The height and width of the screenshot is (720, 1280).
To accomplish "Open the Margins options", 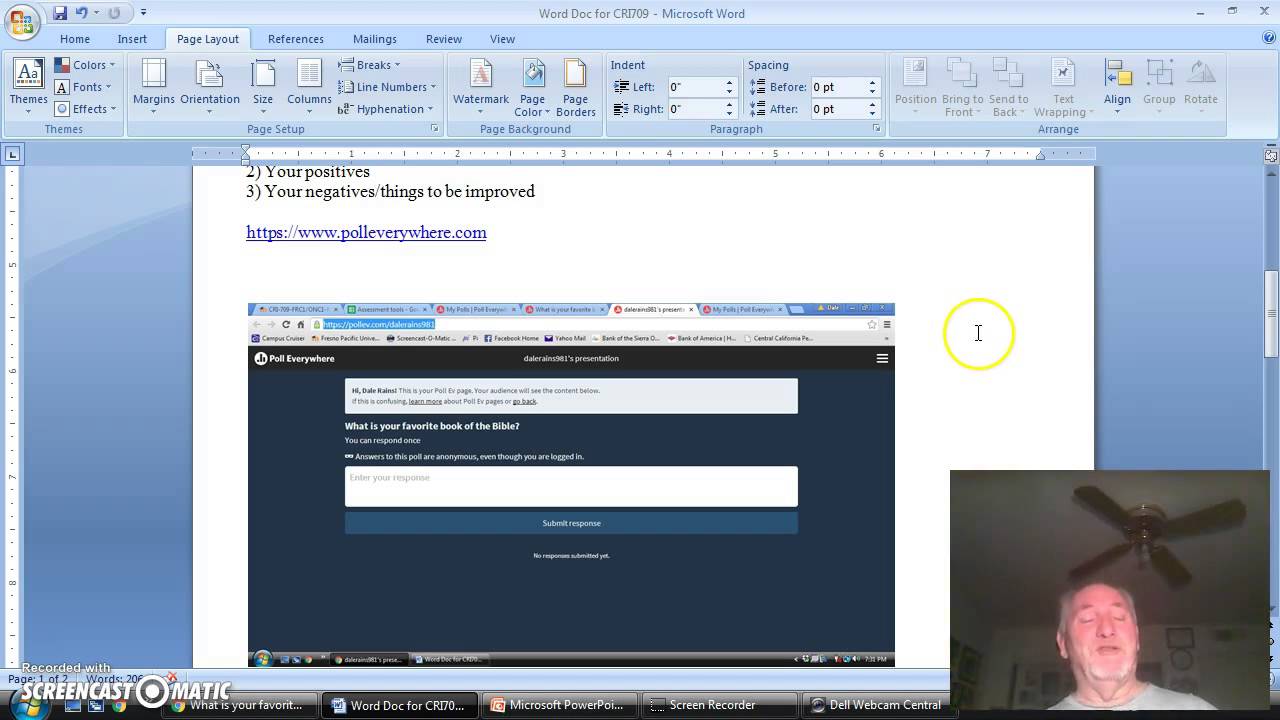I will point(154,86).
